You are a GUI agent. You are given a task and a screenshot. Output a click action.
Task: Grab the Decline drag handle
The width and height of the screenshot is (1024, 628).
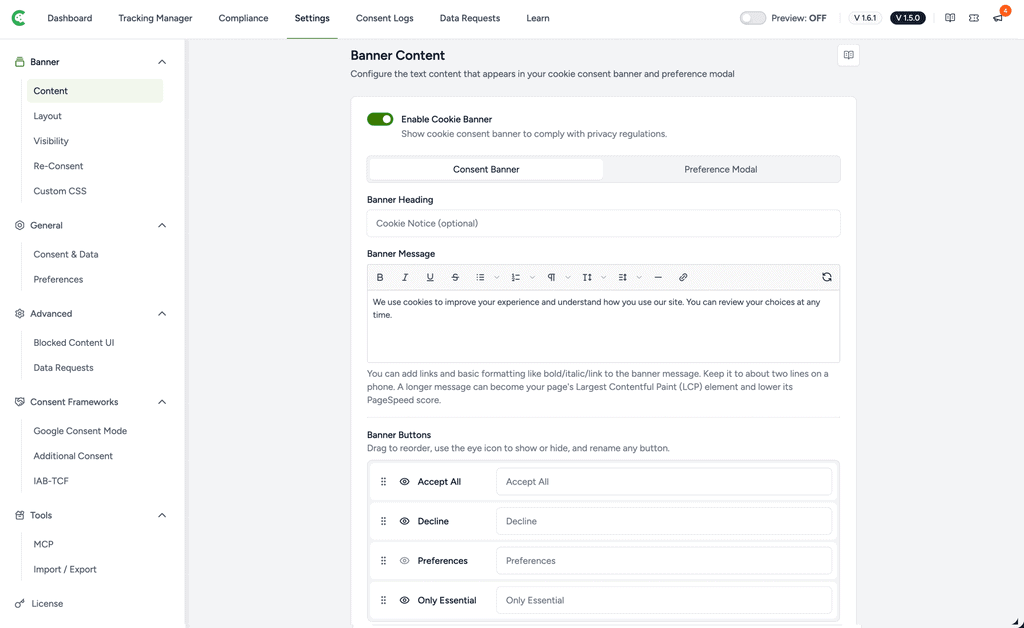point(383,521)
